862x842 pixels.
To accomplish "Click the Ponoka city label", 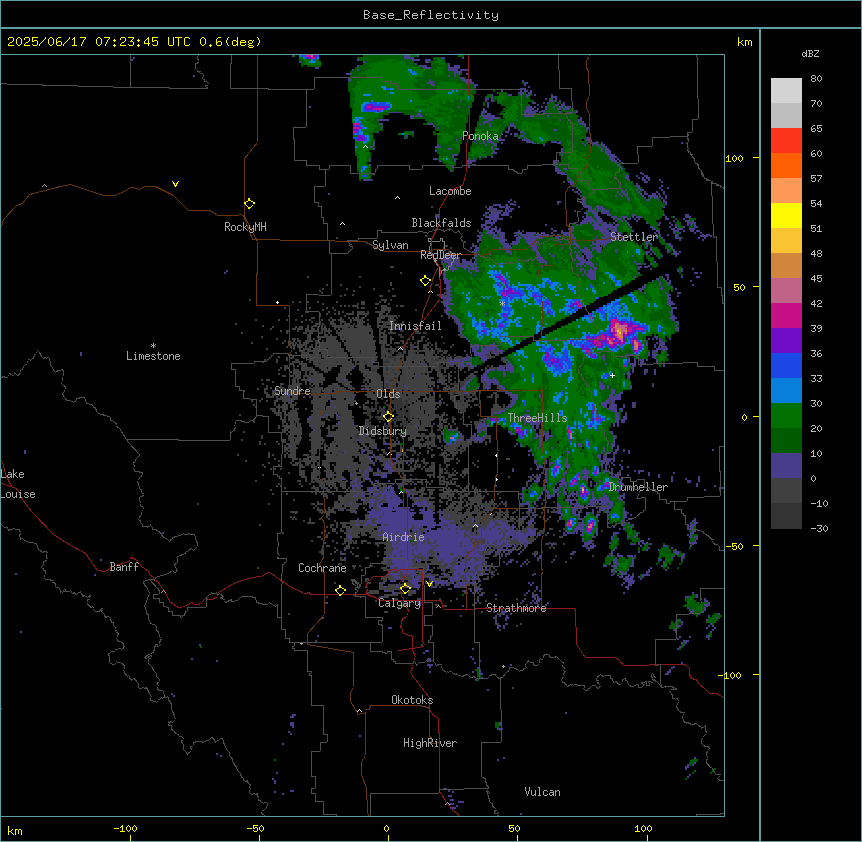I will point(480,136).
